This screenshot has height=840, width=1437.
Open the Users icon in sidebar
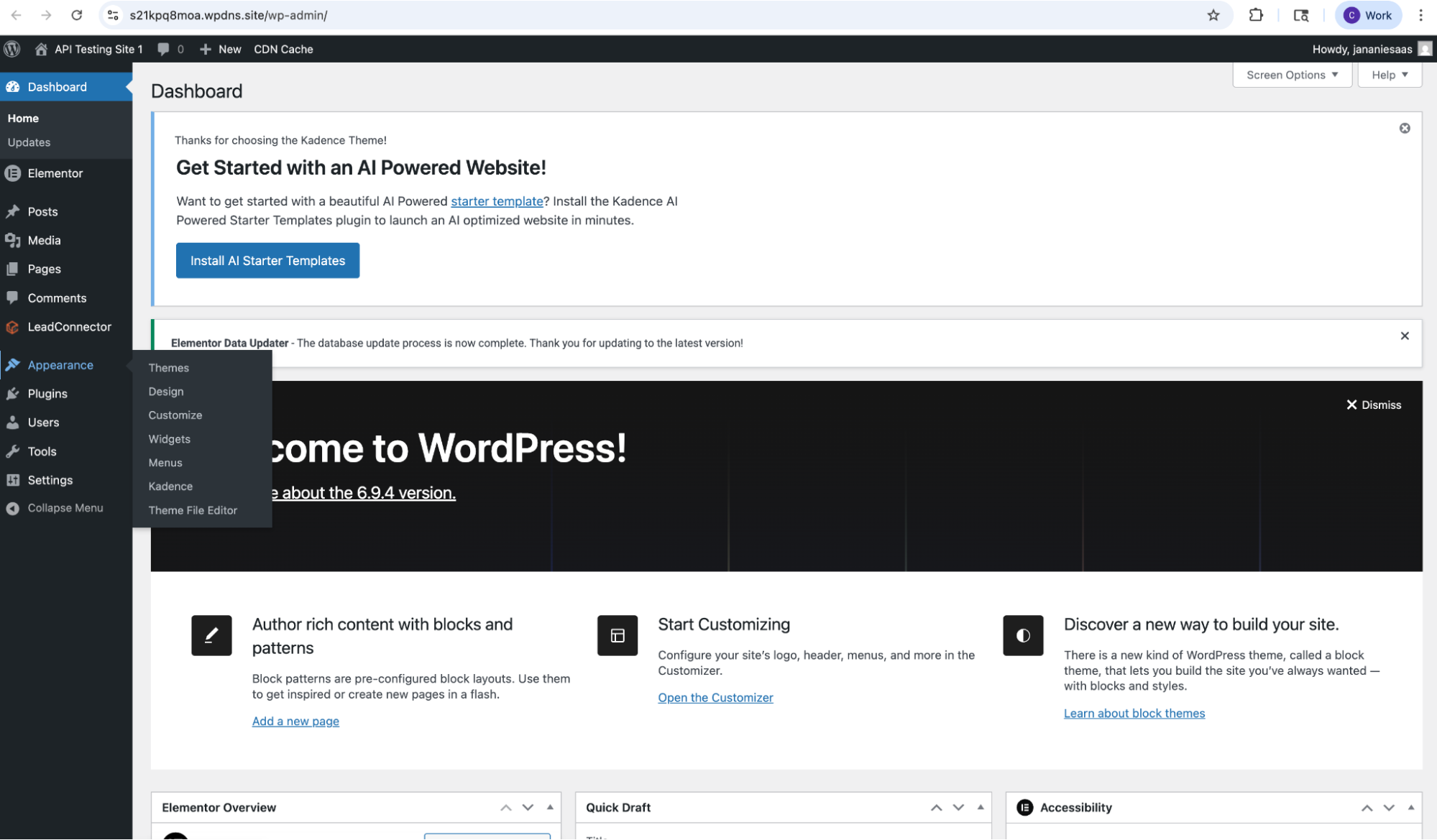coord(13,423)
